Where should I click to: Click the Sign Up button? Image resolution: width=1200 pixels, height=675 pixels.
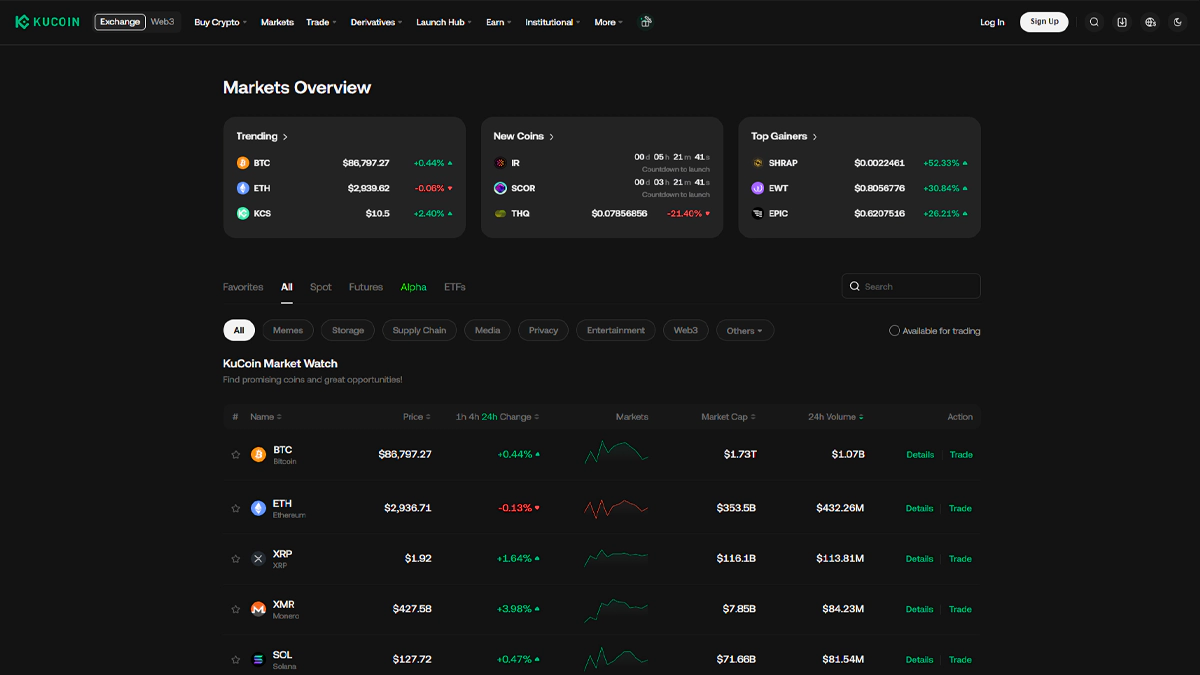[x=1044, y=22]
